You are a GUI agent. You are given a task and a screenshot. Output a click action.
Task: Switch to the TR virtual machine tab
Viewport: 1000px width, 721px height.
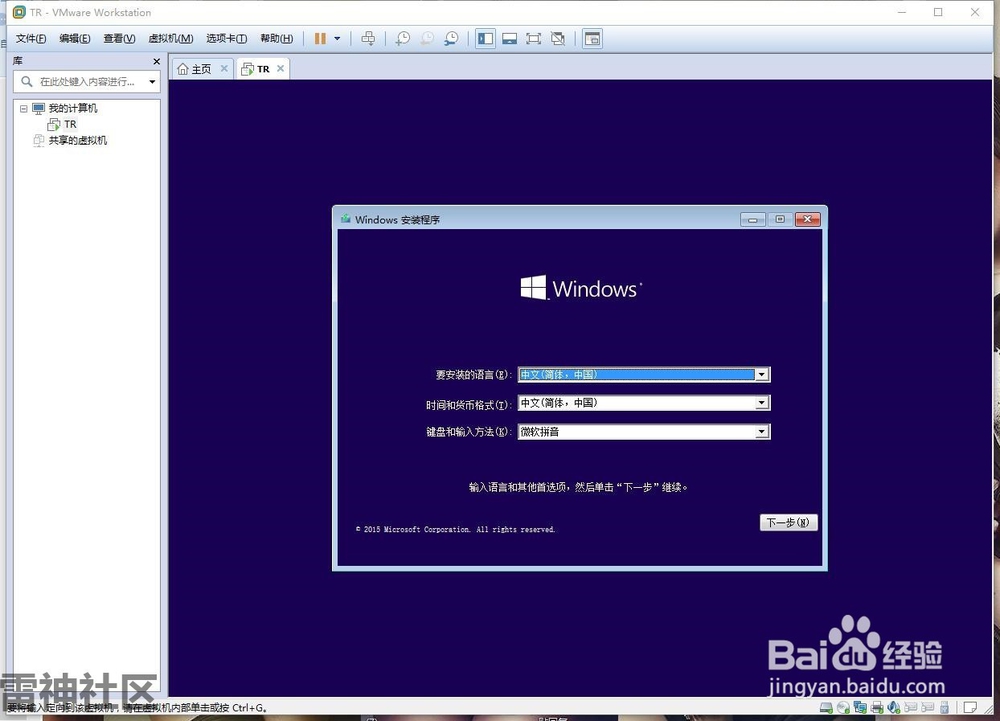pyautogui.click(x=263, y=69)
